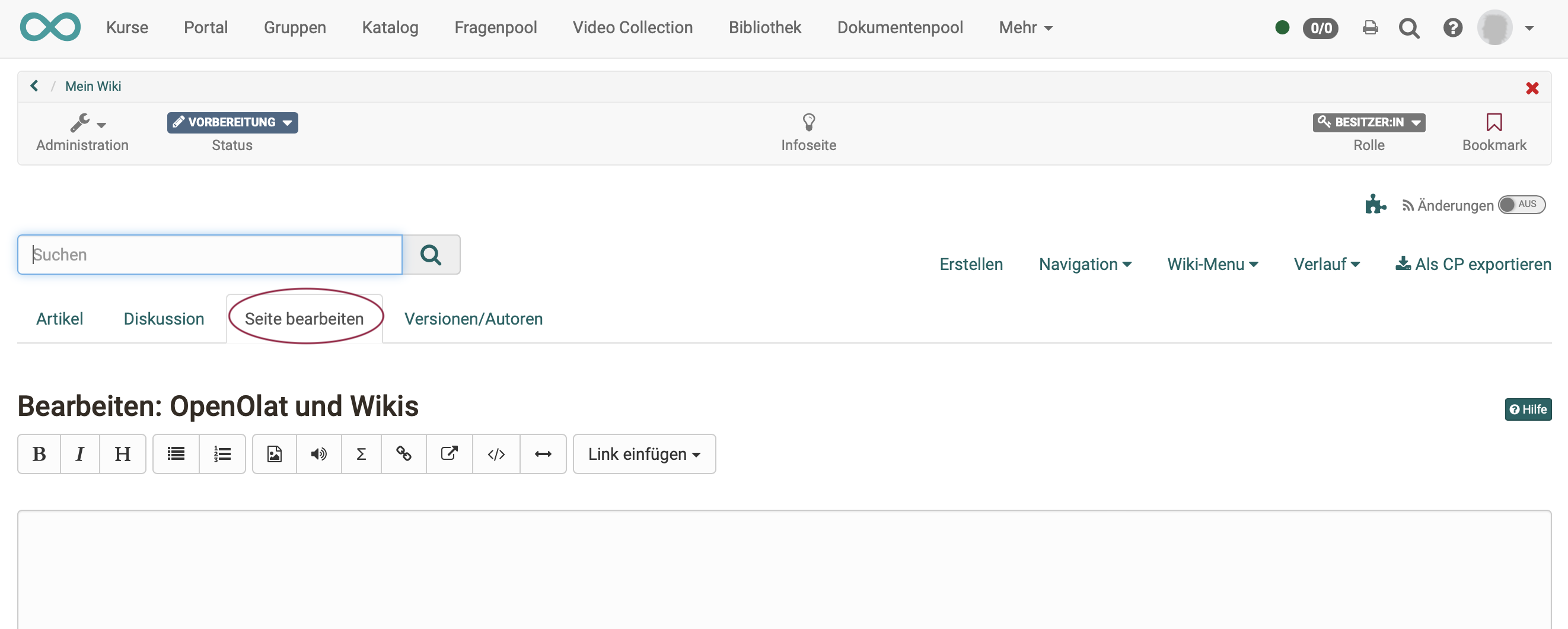Insert a media/audio file
This screenshot has width=1568, height=629.
pyautogui.click(x=318, y=453)
